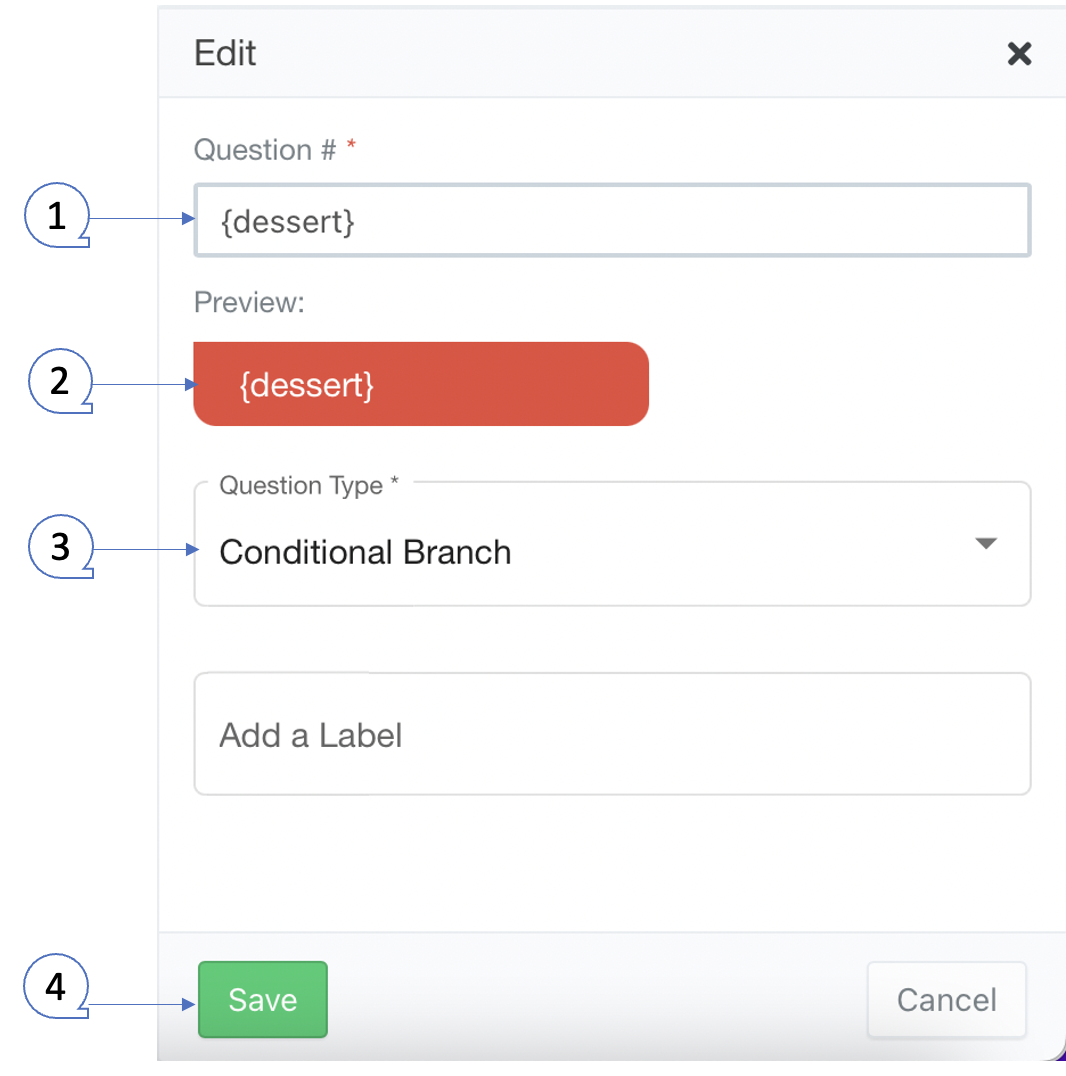
Task: Open the Question Type dropdown
Action: [612, 543]
